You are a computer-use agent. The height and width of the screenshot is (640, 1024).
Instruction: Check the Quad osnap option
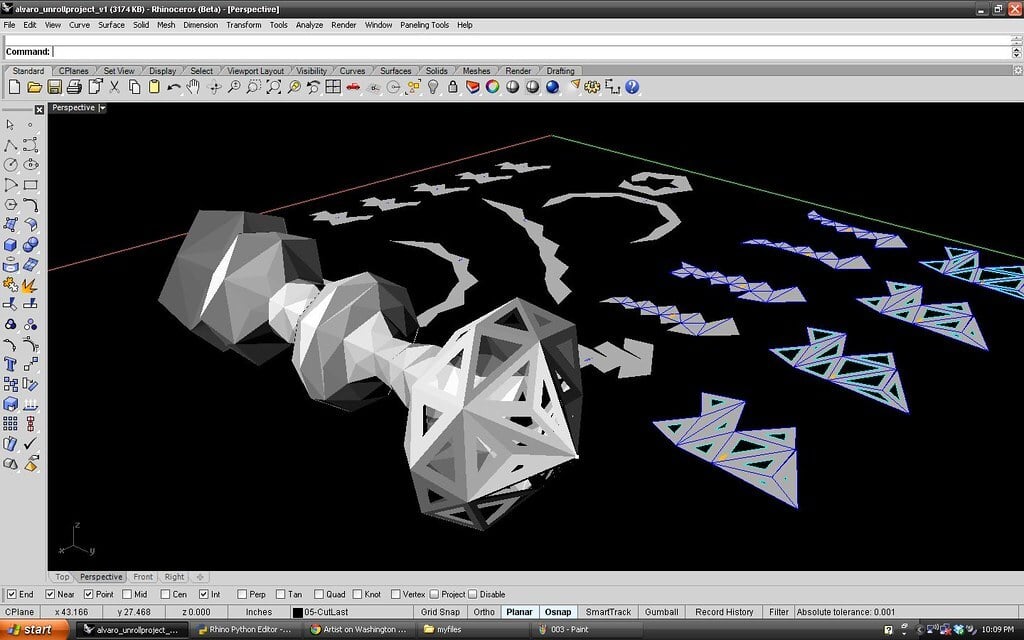[318, 594]
